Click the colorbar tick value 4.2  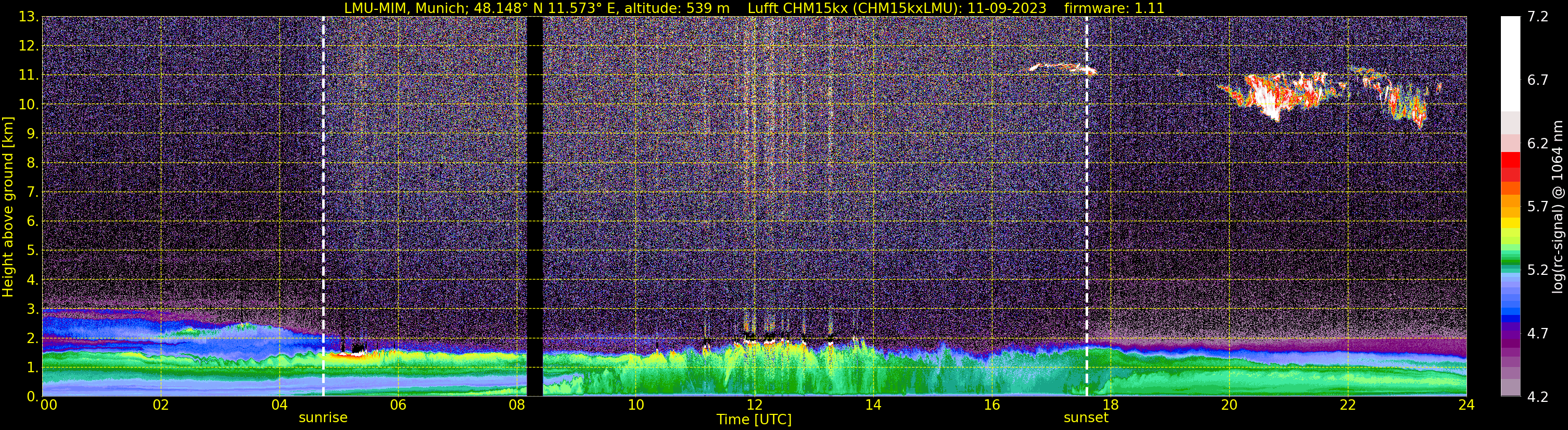click(1538, 397)
